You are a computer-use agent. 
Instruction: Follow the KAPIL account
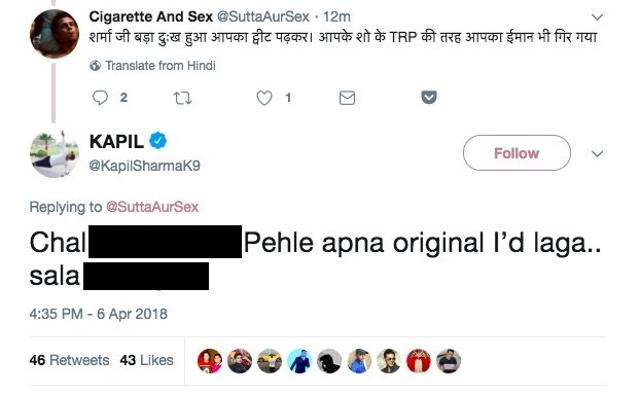(517, 153)
